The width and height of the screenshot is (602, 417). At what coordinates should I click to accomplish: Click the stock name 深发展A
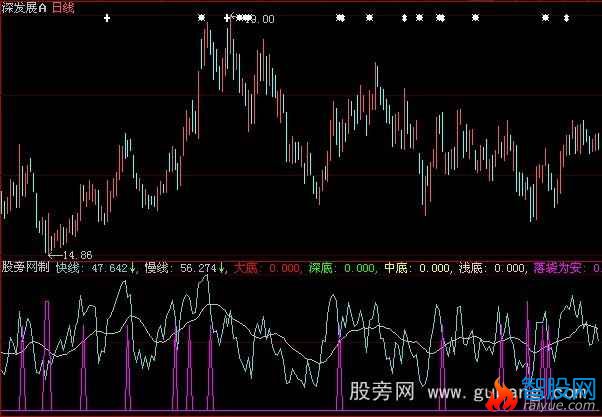[24, 8]
